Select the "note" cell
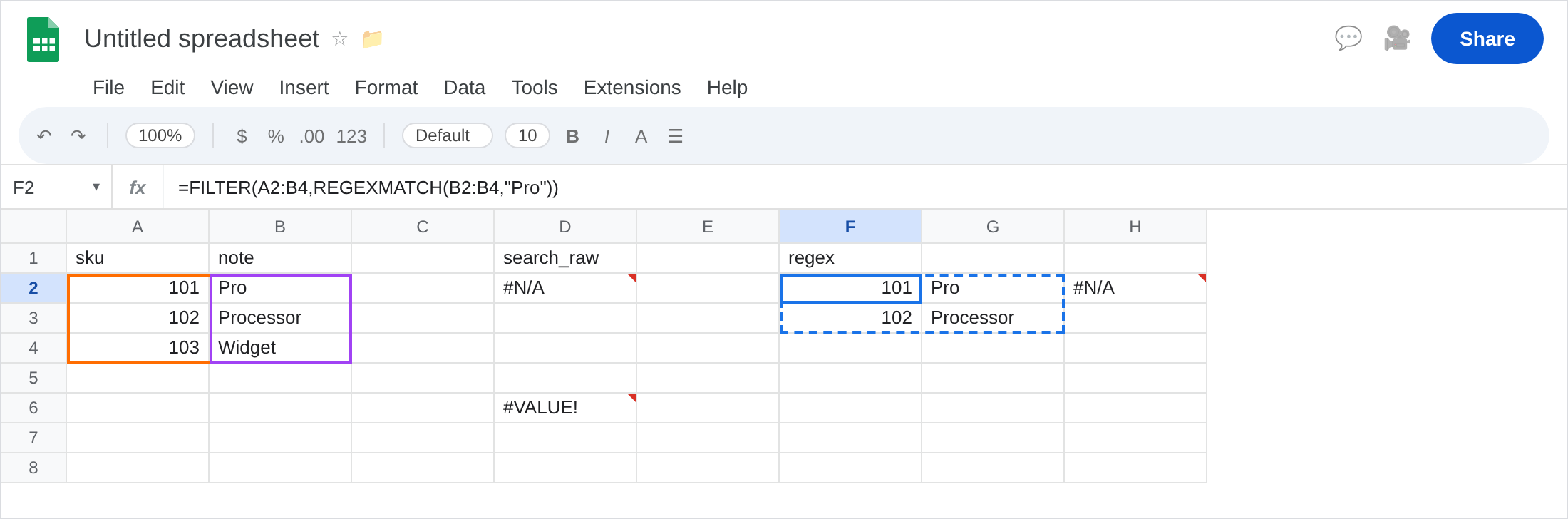Screen dimensions: 1568x519 point(280,258)
